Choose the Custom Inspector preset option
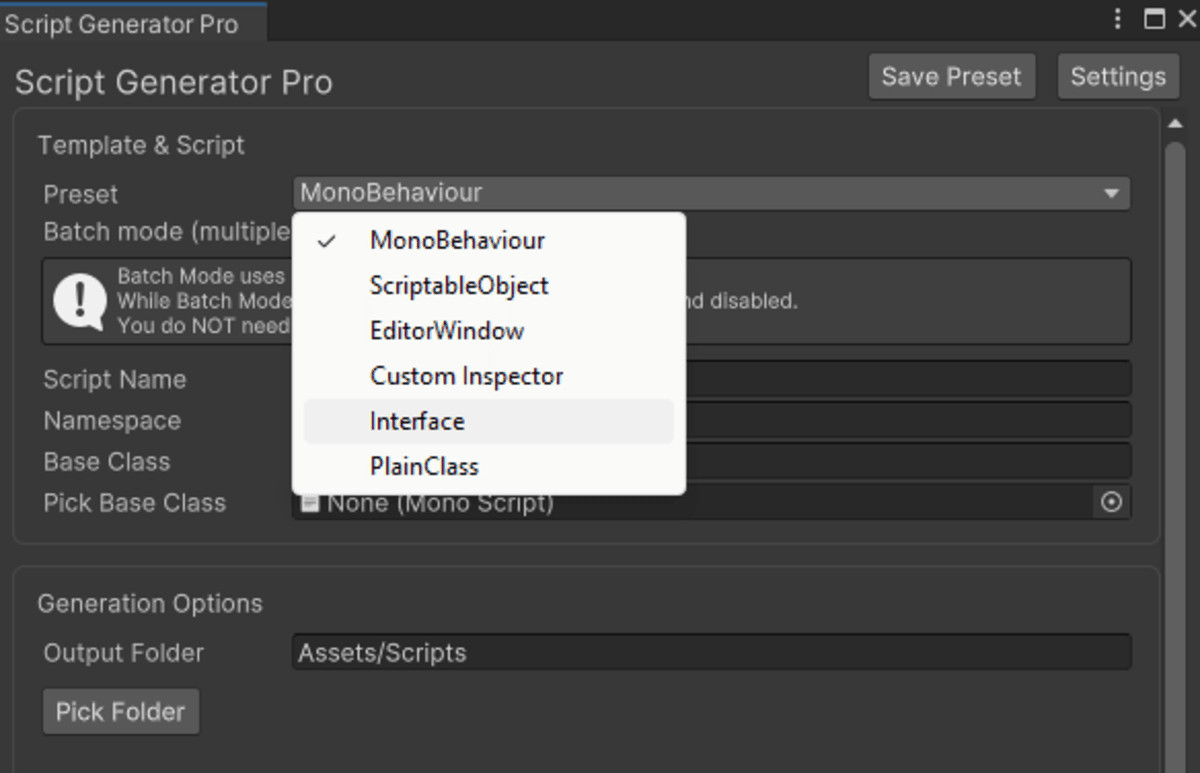This screenshot has height=773, width=1200. click(466, 375)
